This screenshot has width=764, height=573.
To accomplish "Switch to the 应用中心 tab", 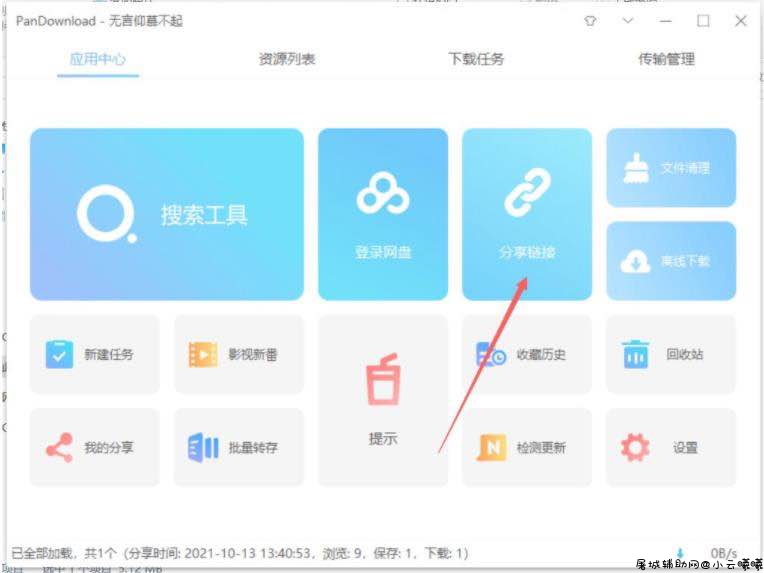I will pyautogui.click(x=98, y=59).
